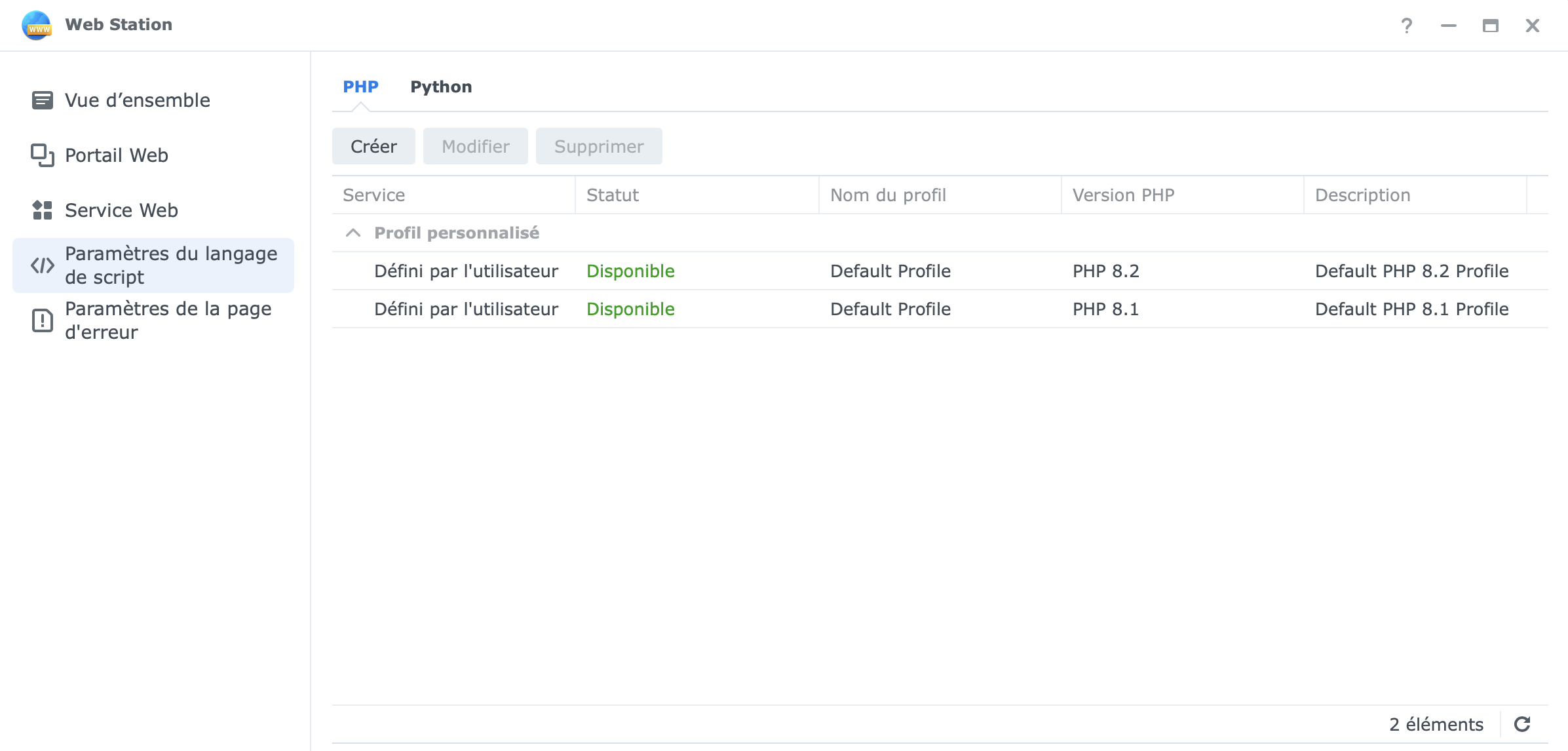The image size is (1568, 751).
Task: Click the Modifier button
Action: coord(475,146)
